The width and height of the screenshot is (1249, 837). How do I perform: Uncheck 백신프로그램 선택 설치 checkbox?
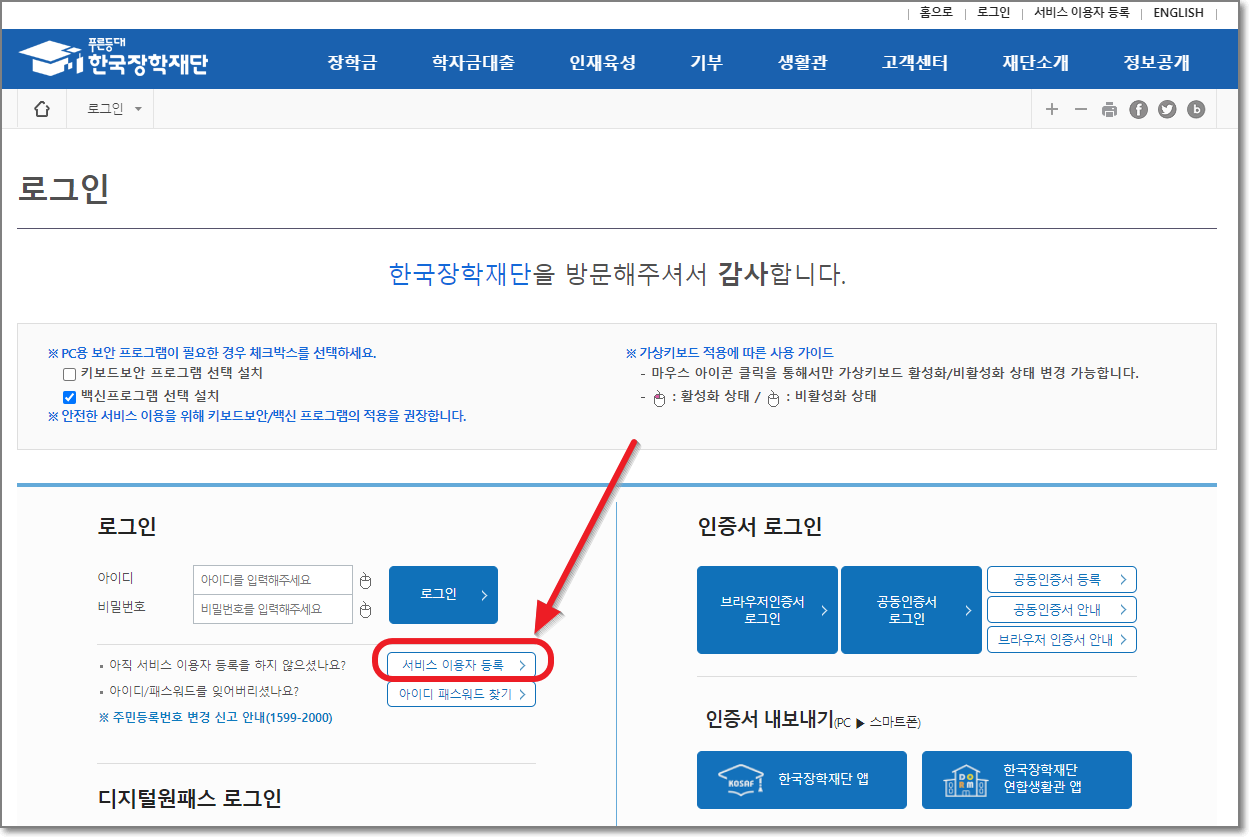70,397
